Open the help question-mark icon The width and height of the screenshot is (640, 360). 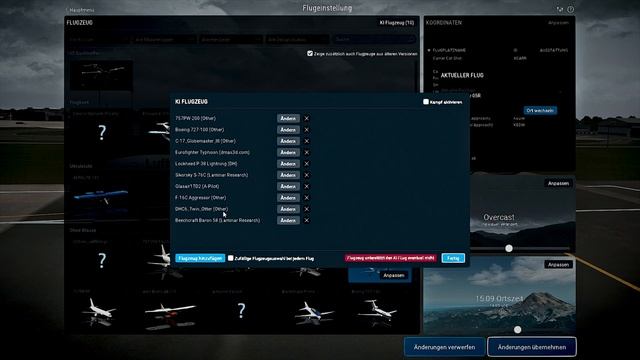[571, 9]
